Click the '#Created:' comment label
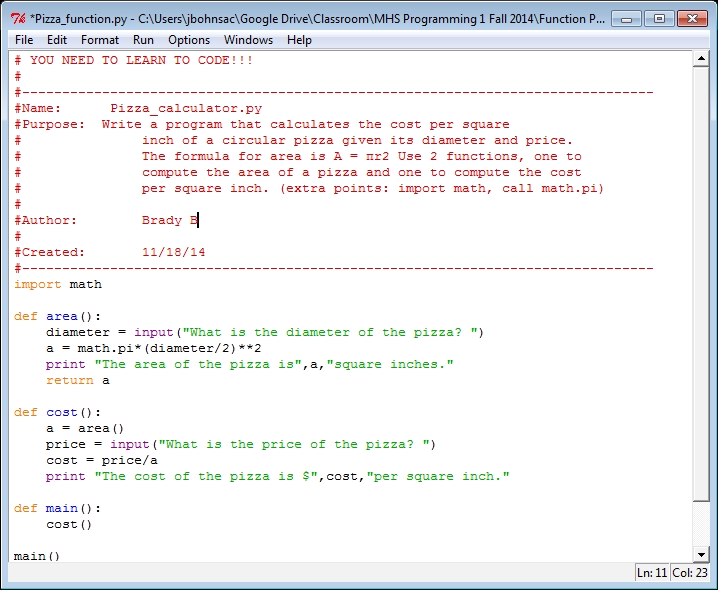This screenshot has height=590, width=718. coord(49,252)
